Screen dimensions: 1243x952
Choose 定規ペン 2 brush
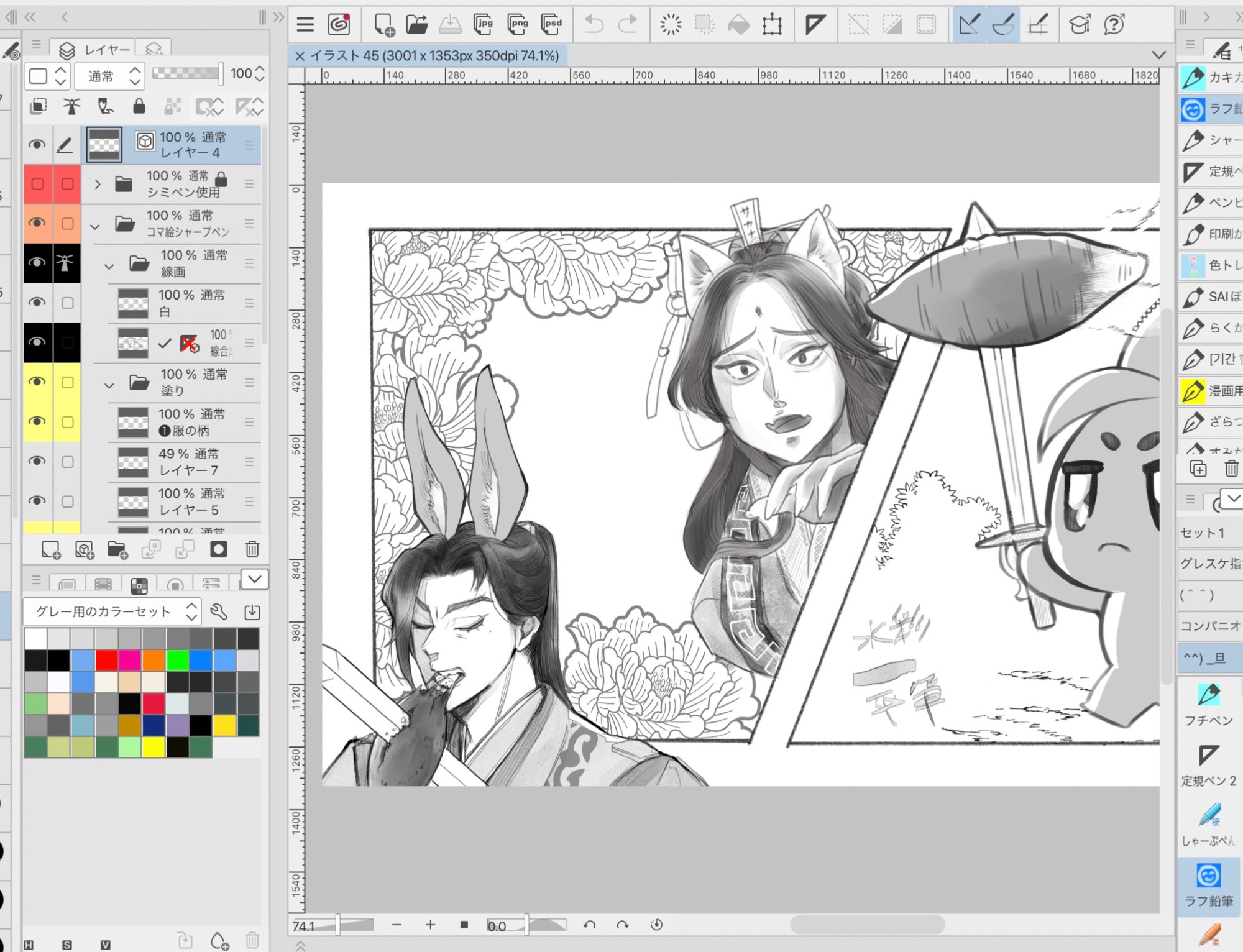(1209, 765)
